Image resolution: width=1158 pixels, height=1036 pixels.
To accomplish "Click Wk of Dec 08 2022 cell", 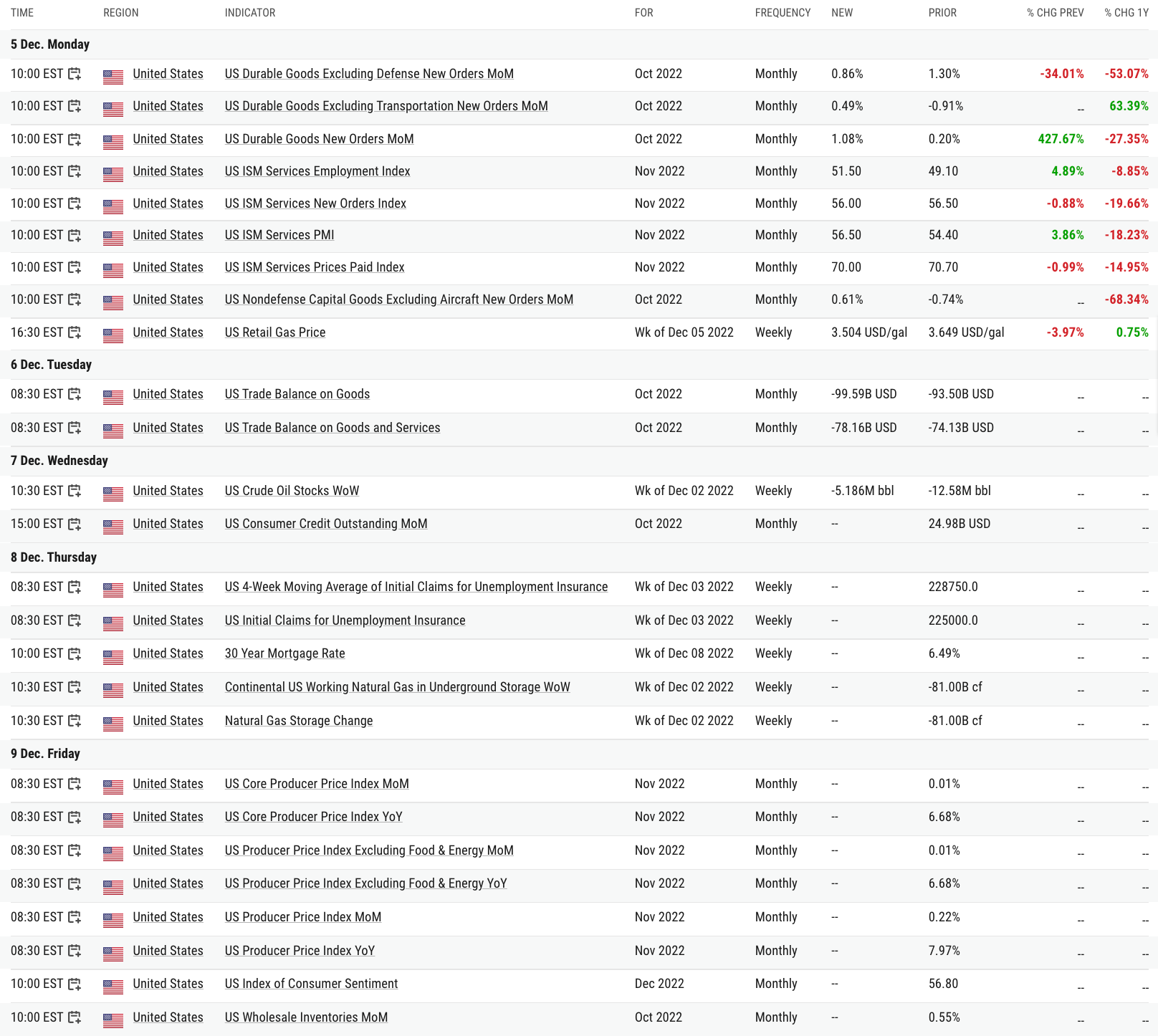I will click(x=684, y=653).
